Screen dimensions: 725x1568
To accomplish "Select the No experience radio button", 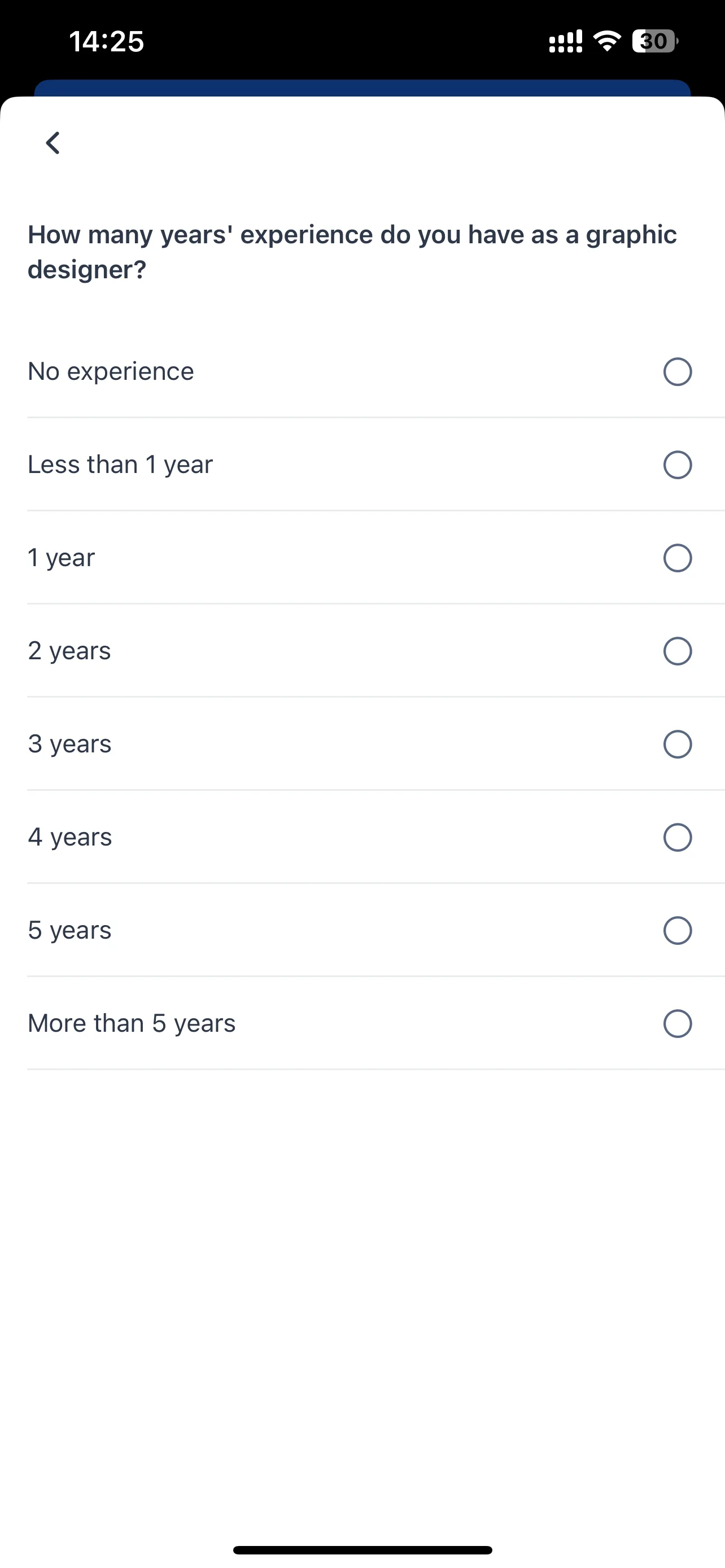I will 677,371.
